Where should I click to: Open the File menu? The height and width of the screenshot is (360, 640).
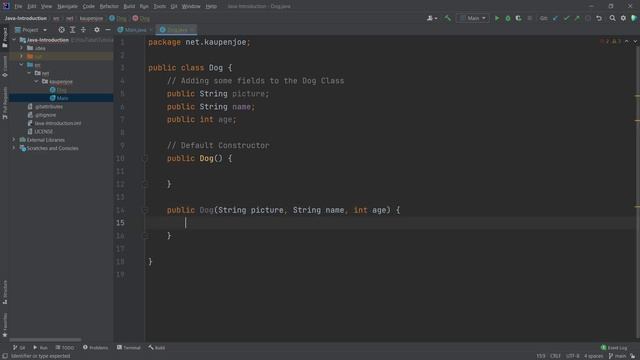click(x=18, y=6)
